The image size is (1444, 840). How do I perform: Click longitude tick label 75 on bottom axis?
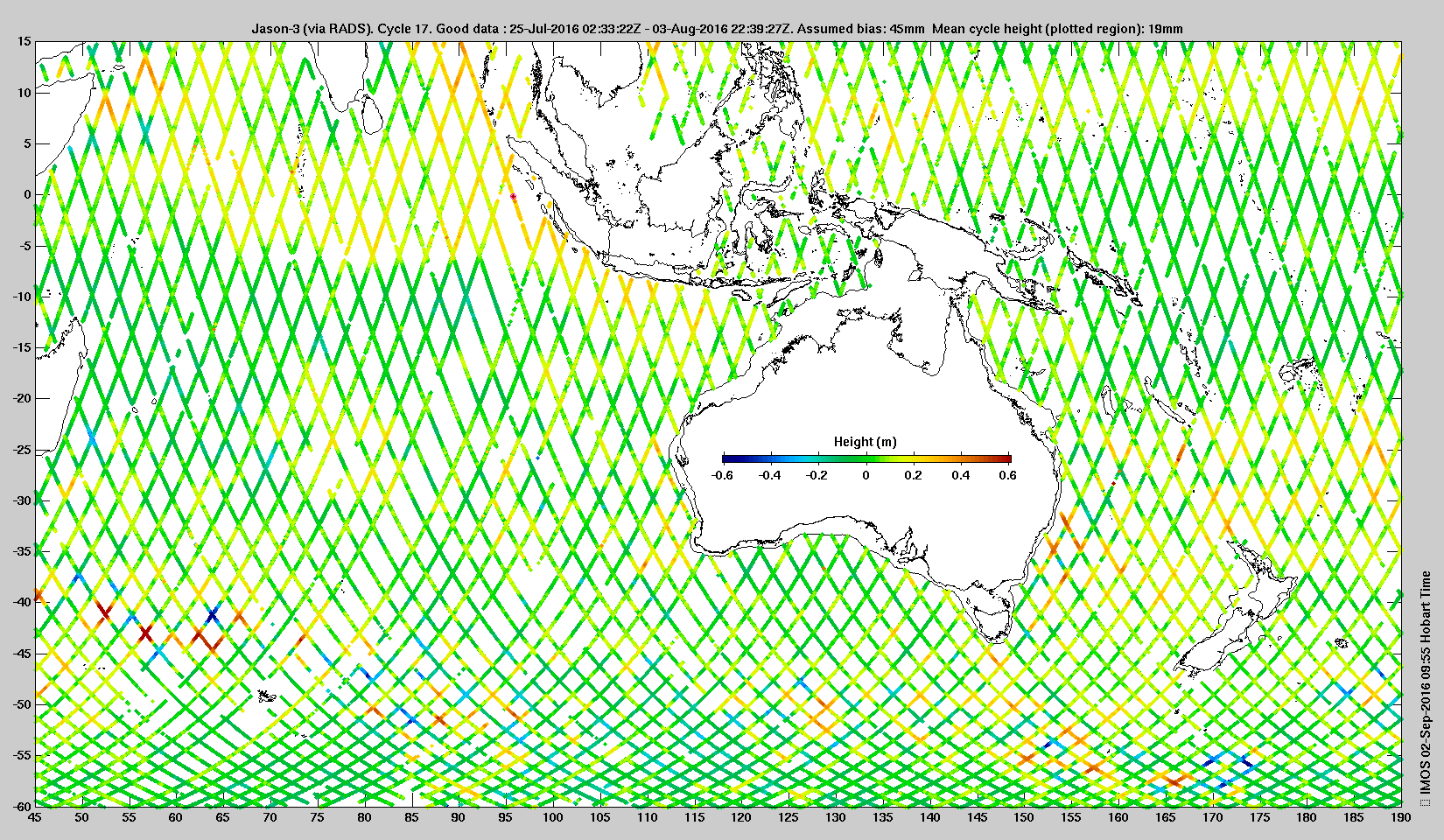tap(318, 817)
